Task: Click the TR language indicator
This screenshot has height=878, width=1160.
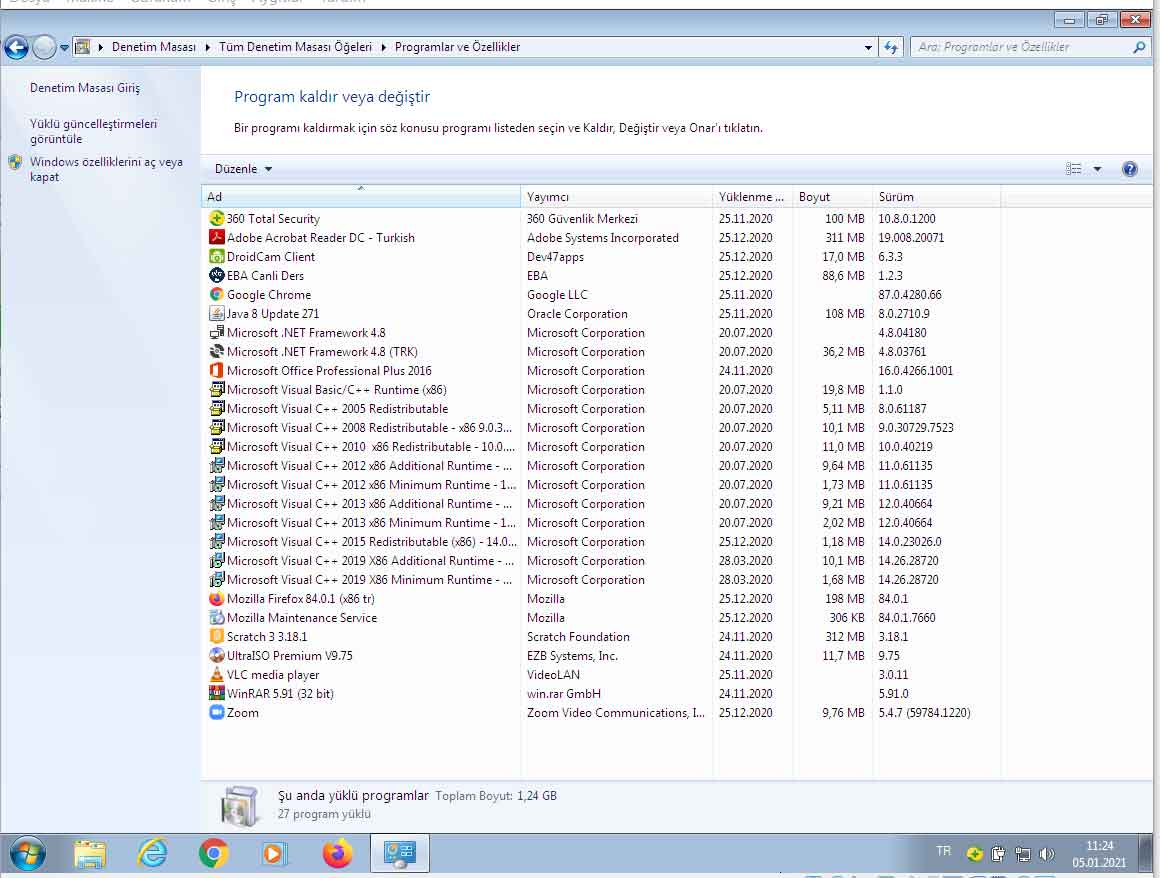Action: pos(943,851)
